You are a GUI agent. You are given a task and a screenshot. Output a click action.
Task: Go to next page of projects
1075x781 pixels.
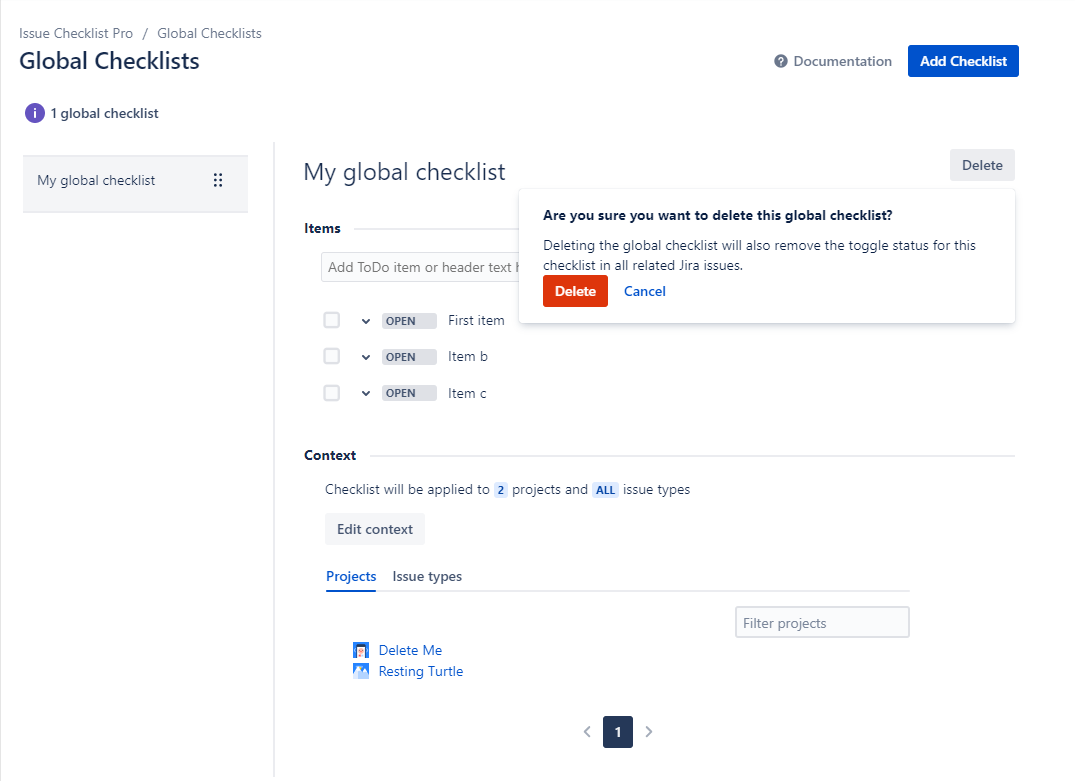[649, 732]
